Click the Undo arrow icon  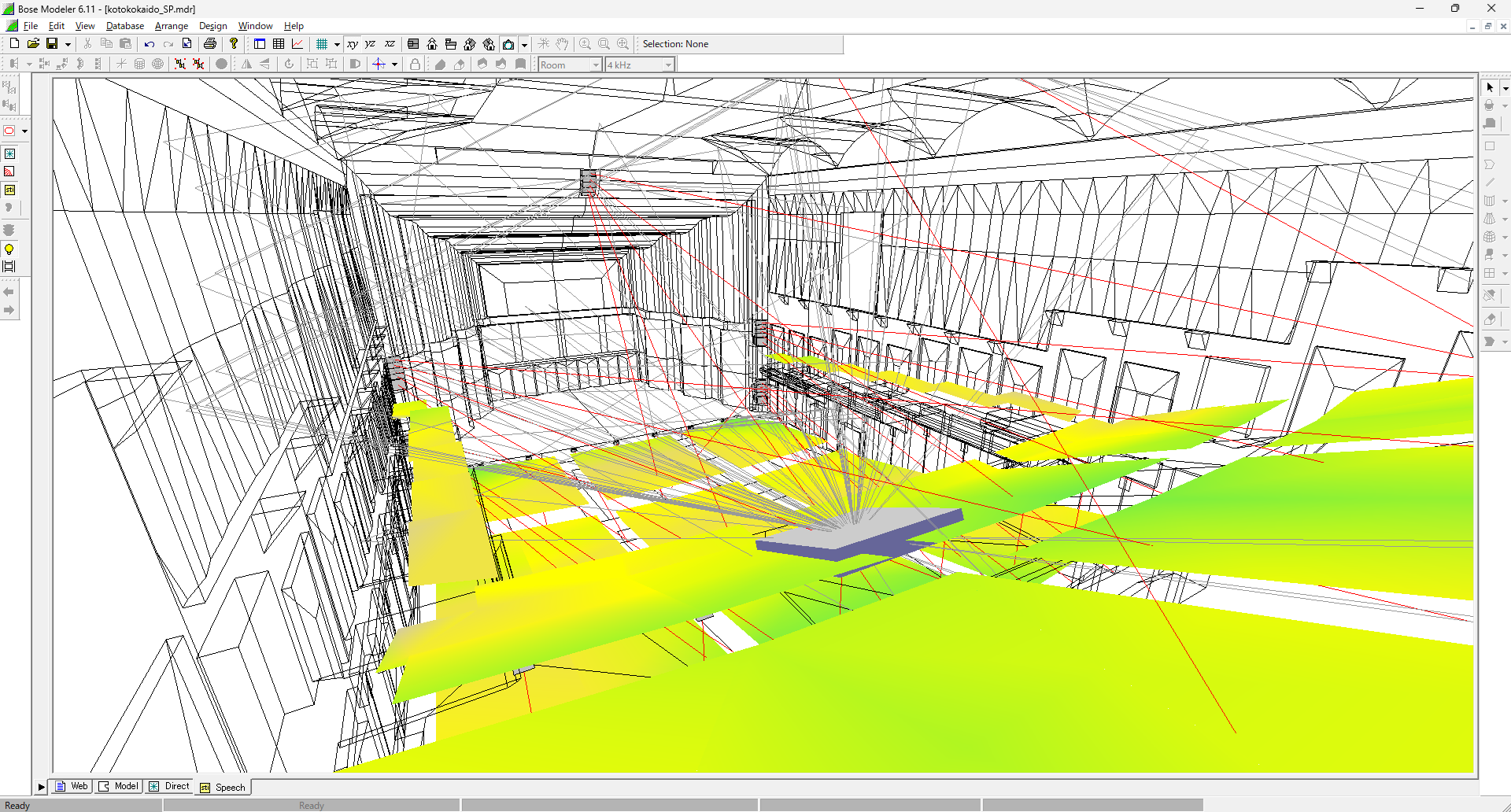149,44
